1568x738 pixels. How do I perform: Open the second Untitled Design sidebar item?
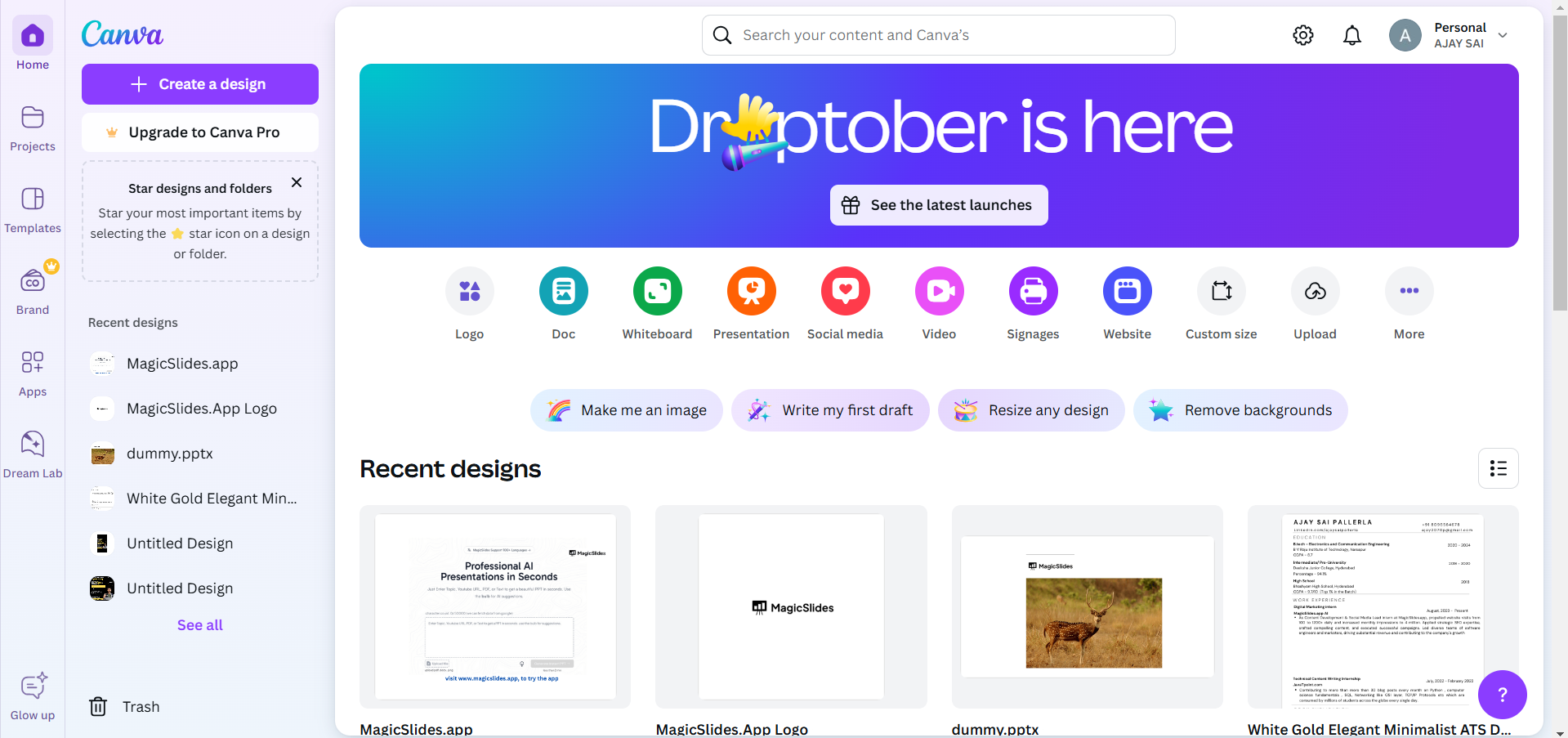click(x=200, y=588)
